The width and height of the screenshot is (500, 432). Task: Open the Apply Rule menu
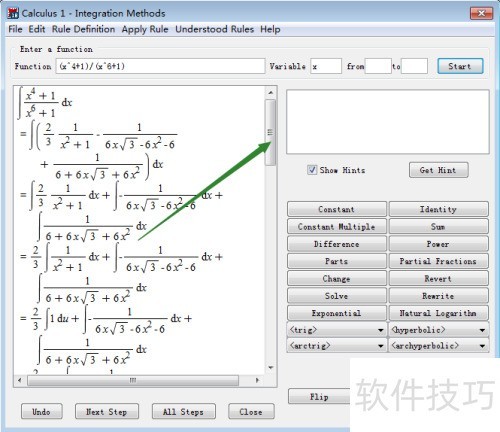tap(145, 29)
